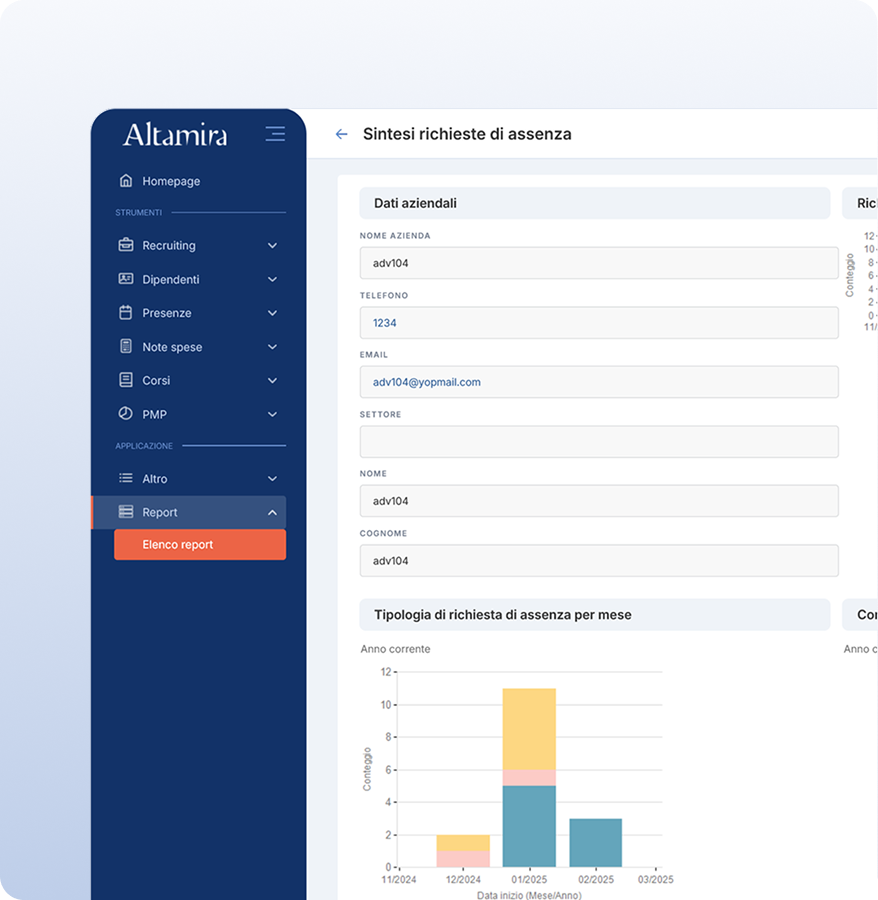Expand the Altro submenu chevron

(x=272, y=479)
